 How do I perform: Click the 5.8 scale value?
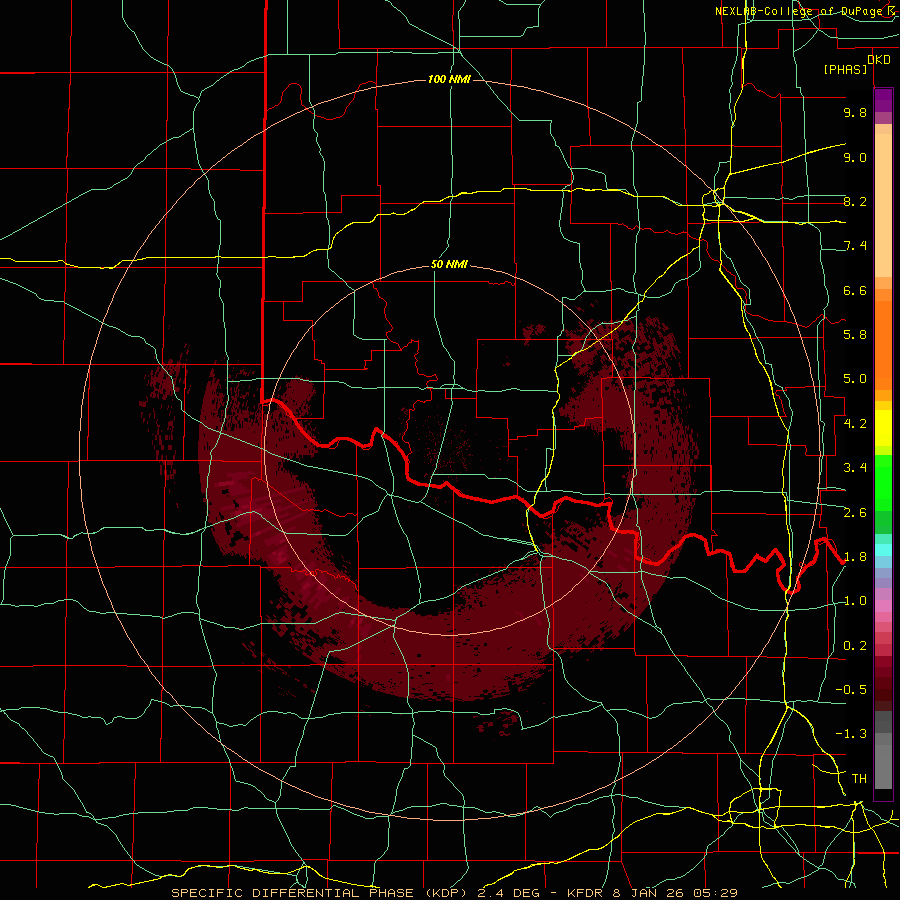(855, 335)
